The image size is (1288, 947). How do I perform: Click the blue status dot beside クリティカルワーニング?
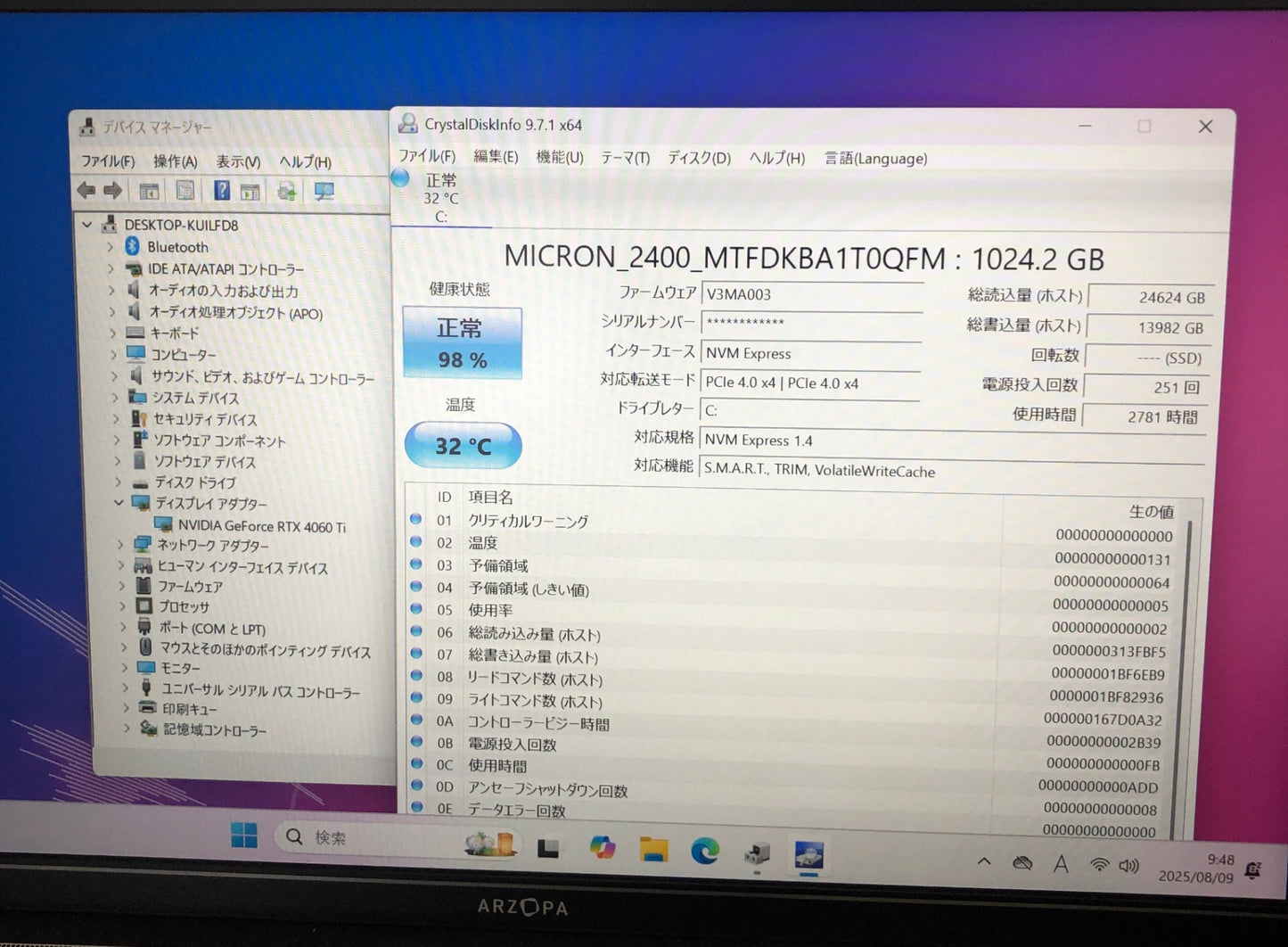tap(415, 520)
